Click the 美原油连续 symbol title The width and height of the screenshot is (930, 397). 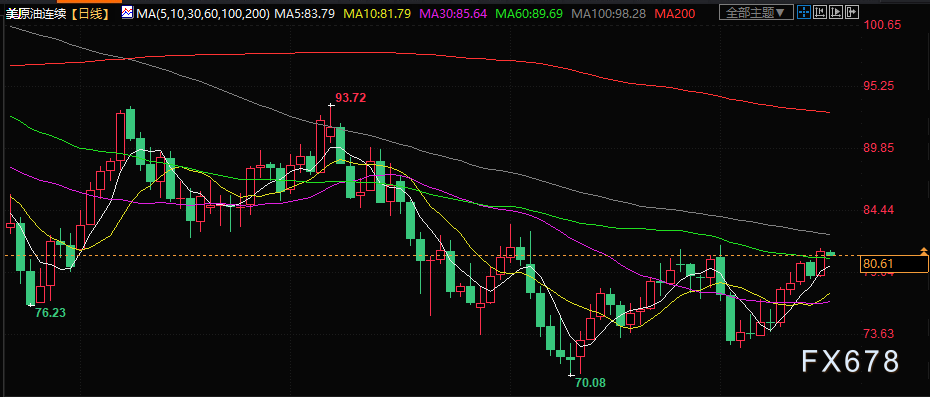[x=37, y=13]
